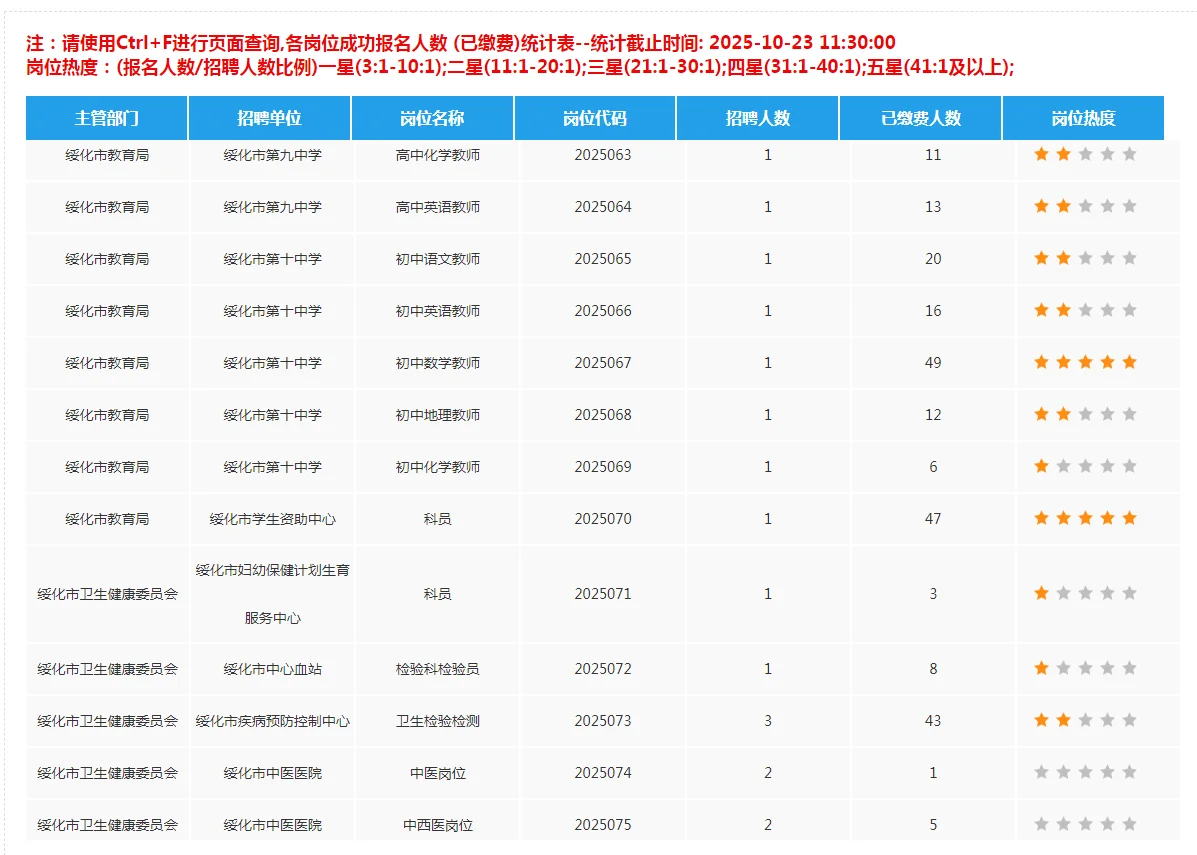The image size is (1197, 855).
Task: Select position code 2025072
Action: point(603,669)
